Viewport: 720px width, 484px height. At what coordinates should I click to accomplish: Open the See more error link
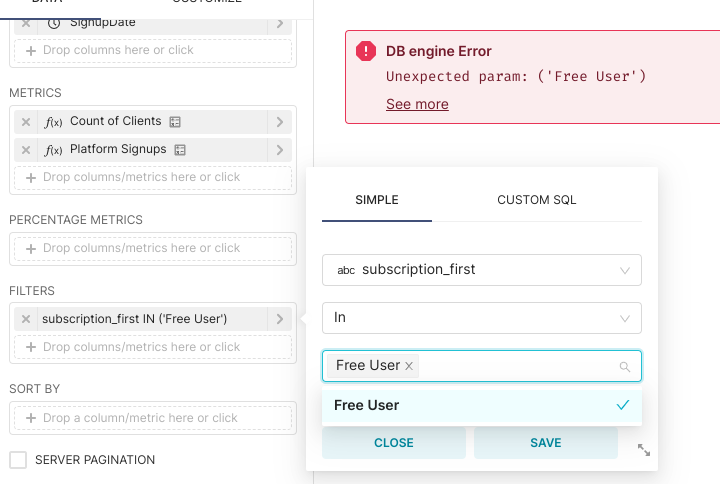(417, 104)
